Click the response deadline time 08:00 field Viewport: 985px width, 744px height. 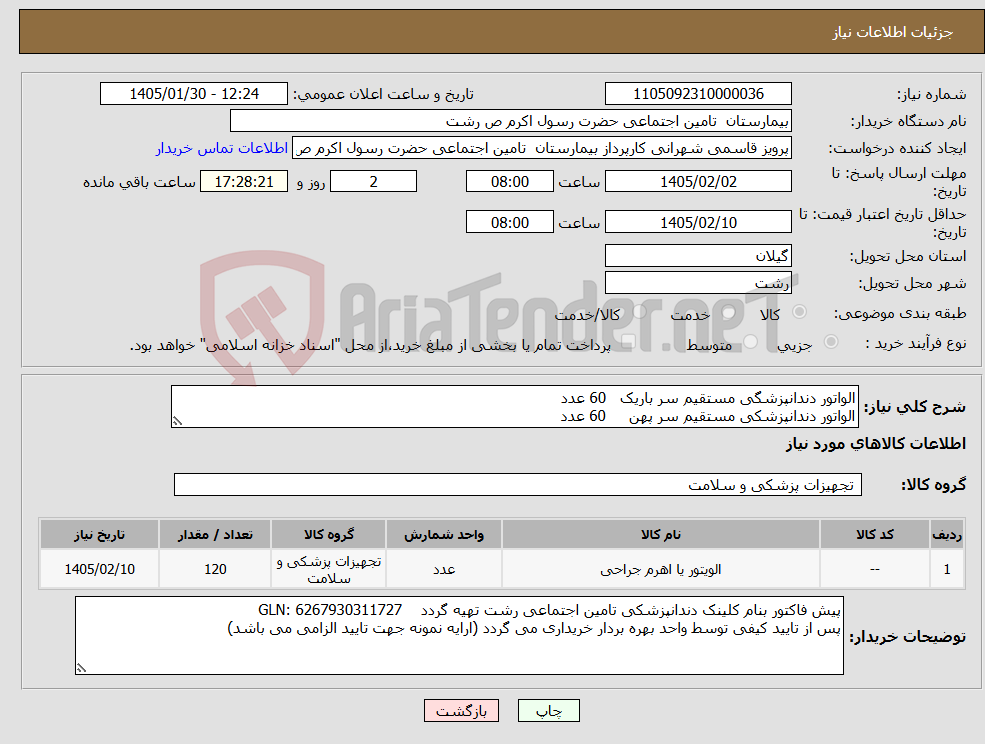point(509,182)
